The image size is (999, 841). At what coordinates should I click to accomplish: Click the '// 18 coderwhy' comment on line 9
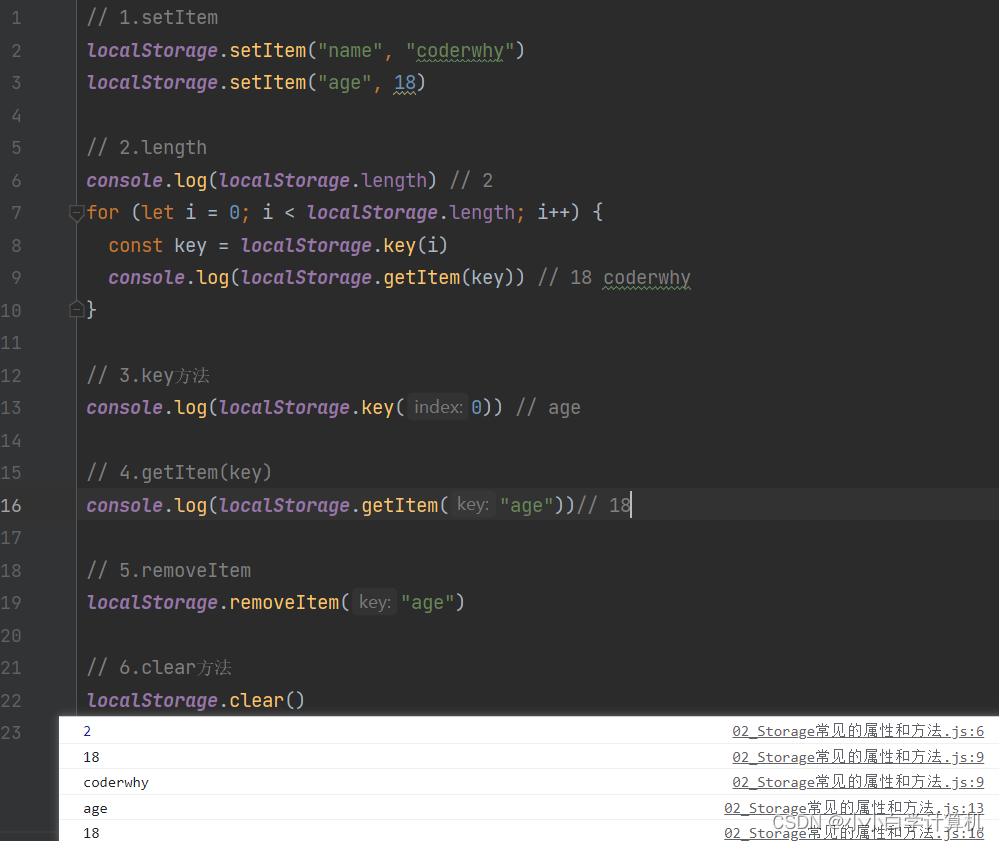click(x=614, y=278)
